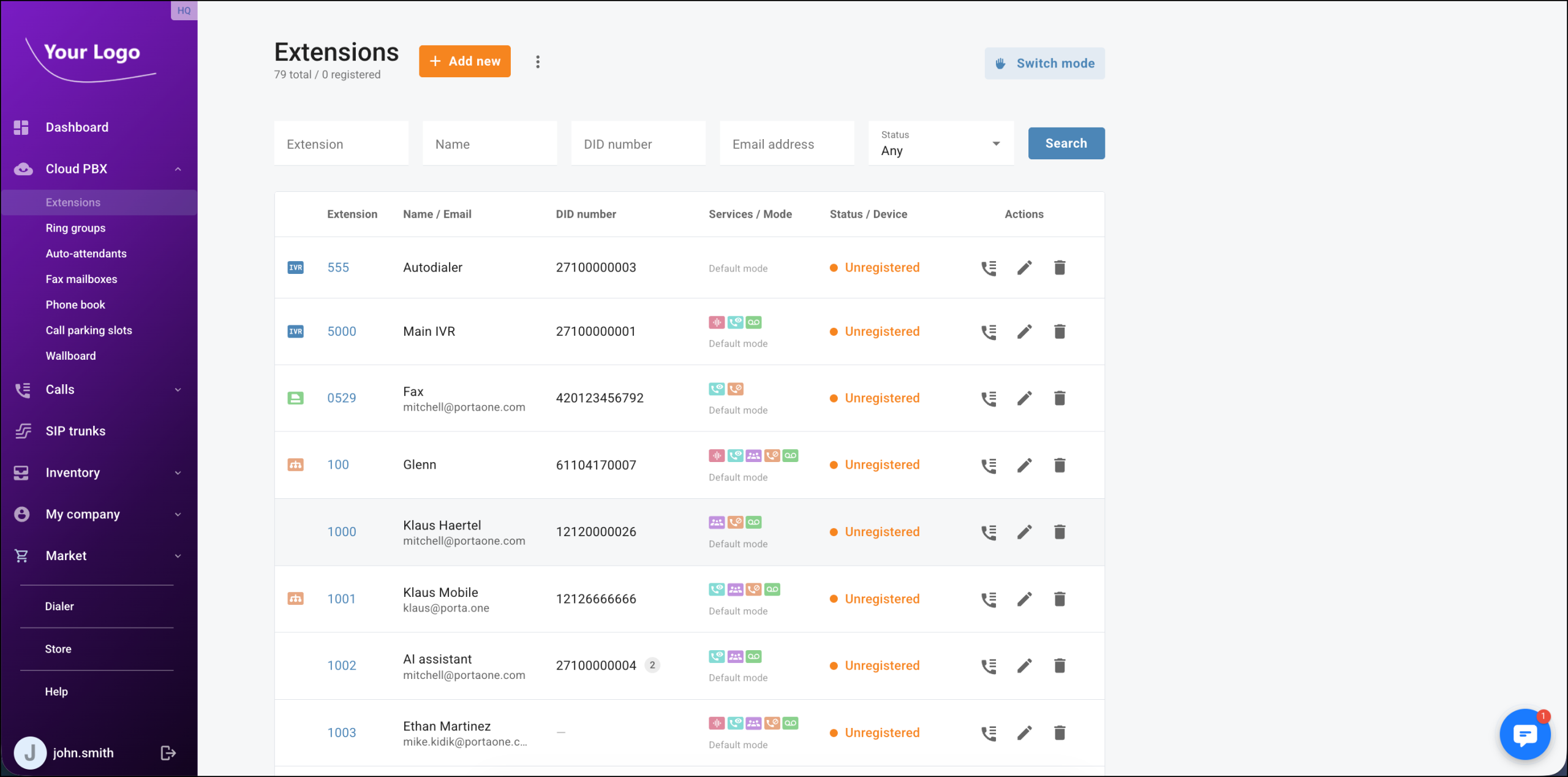Delete the Fax extension 0529
1568x777 pixels.
[1060, 398]
